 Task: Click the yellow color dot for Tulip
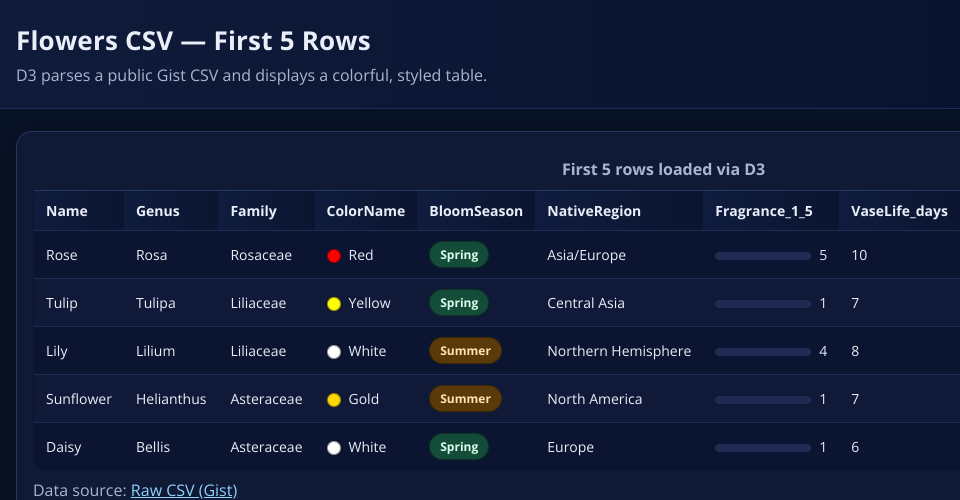[x=335, y=303]
